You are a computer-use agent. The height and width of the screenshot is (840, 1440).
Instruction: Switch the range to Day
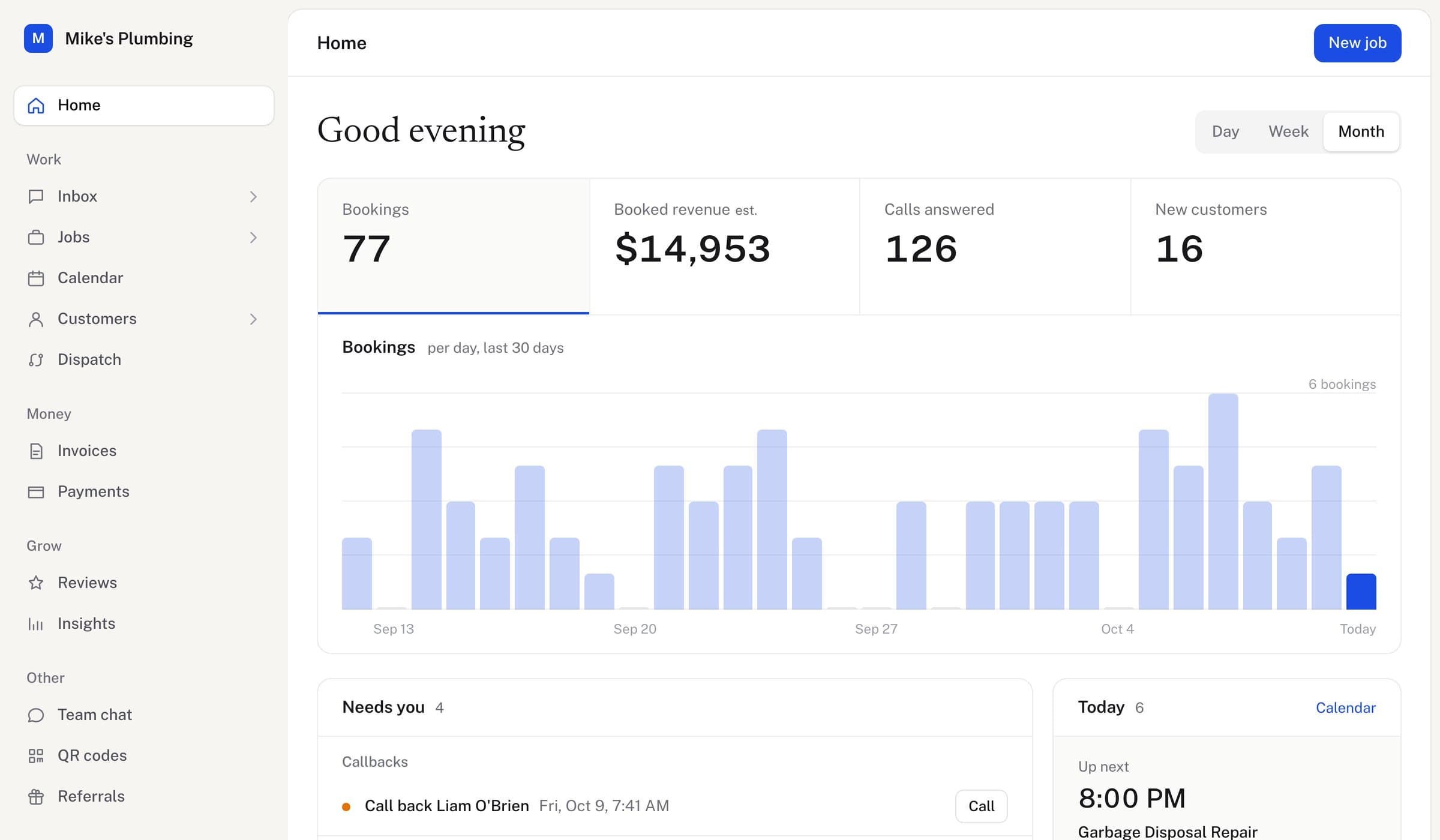[x=1225, y=131]
